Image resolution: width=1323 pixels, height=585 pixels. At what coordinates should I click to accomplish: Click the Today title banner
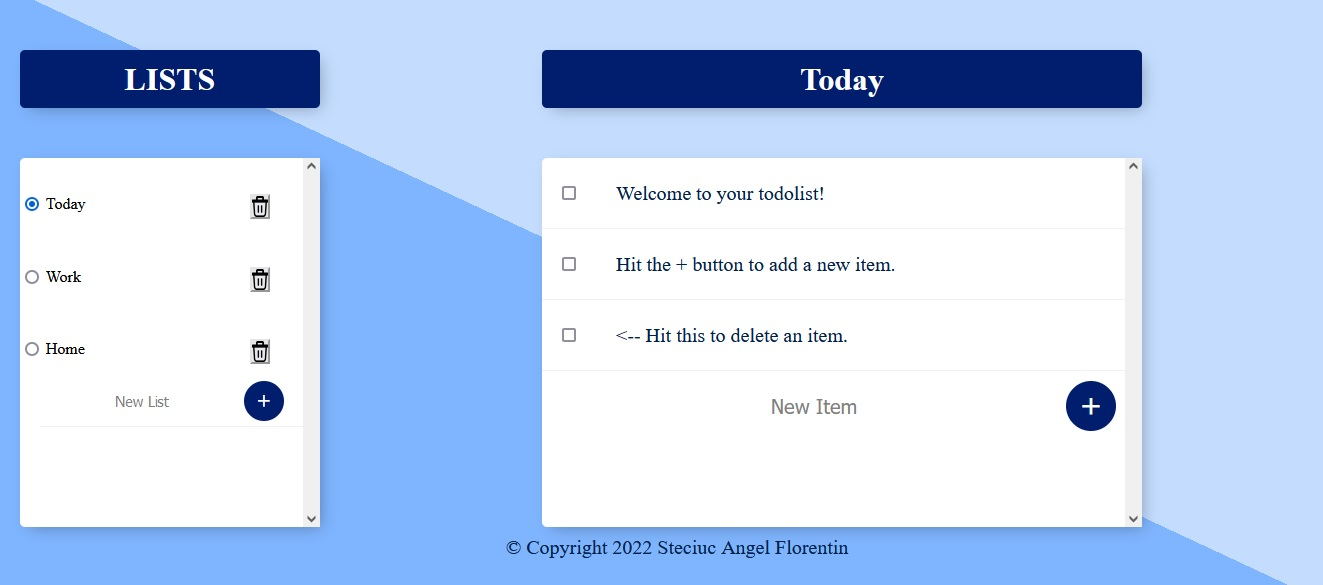coord(841,79)
